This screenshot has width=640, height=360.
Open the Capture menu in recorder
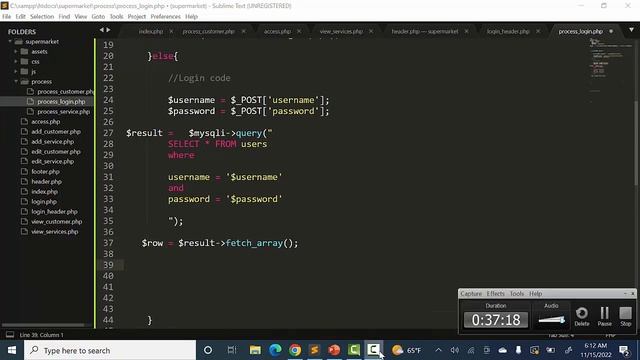click(471, 293)
